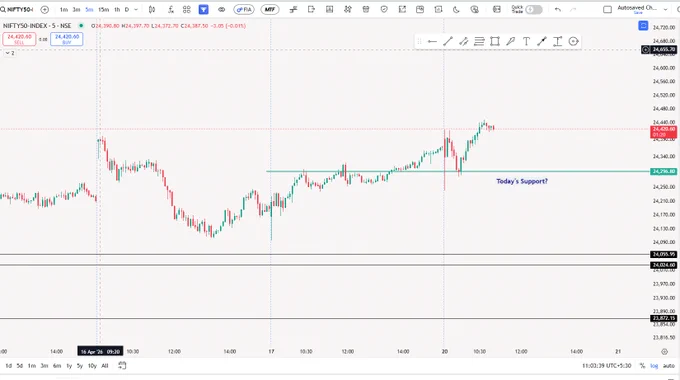
Task: Click the Today's Support? text label
Action: (x=522, y=181)
